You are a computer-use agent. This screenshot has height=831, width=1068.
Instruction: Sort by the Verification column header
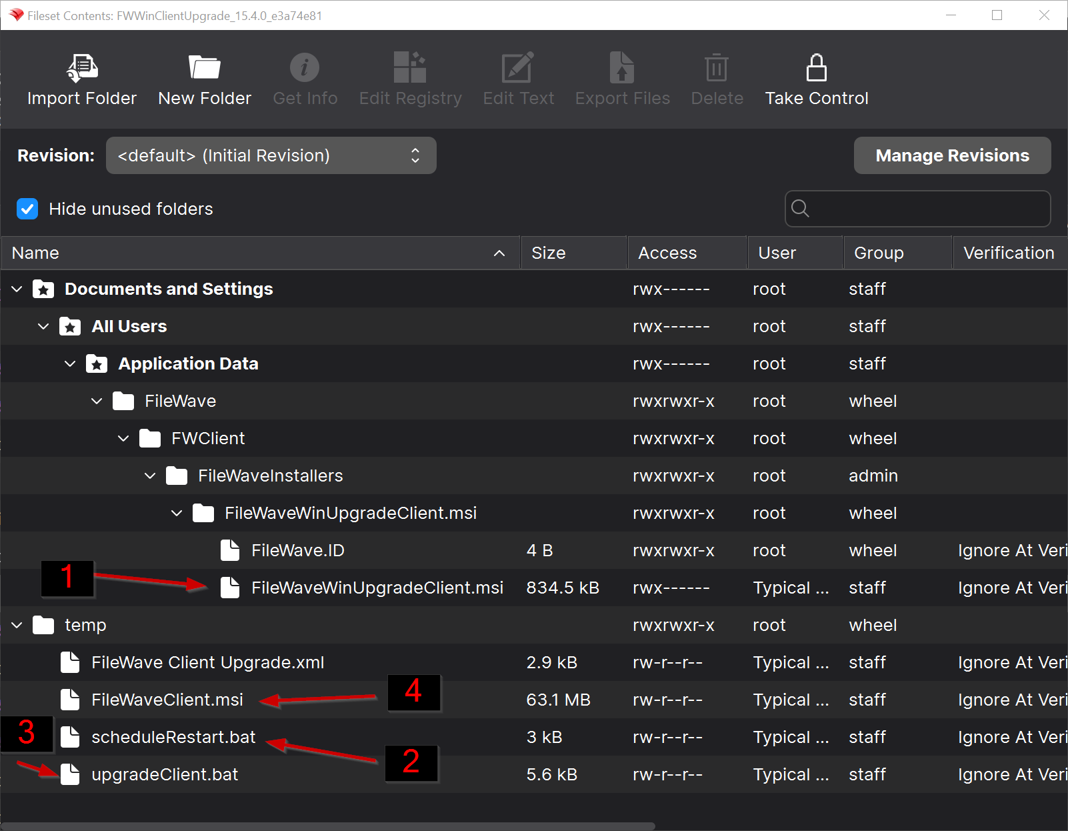click(x=1009, y=253)
